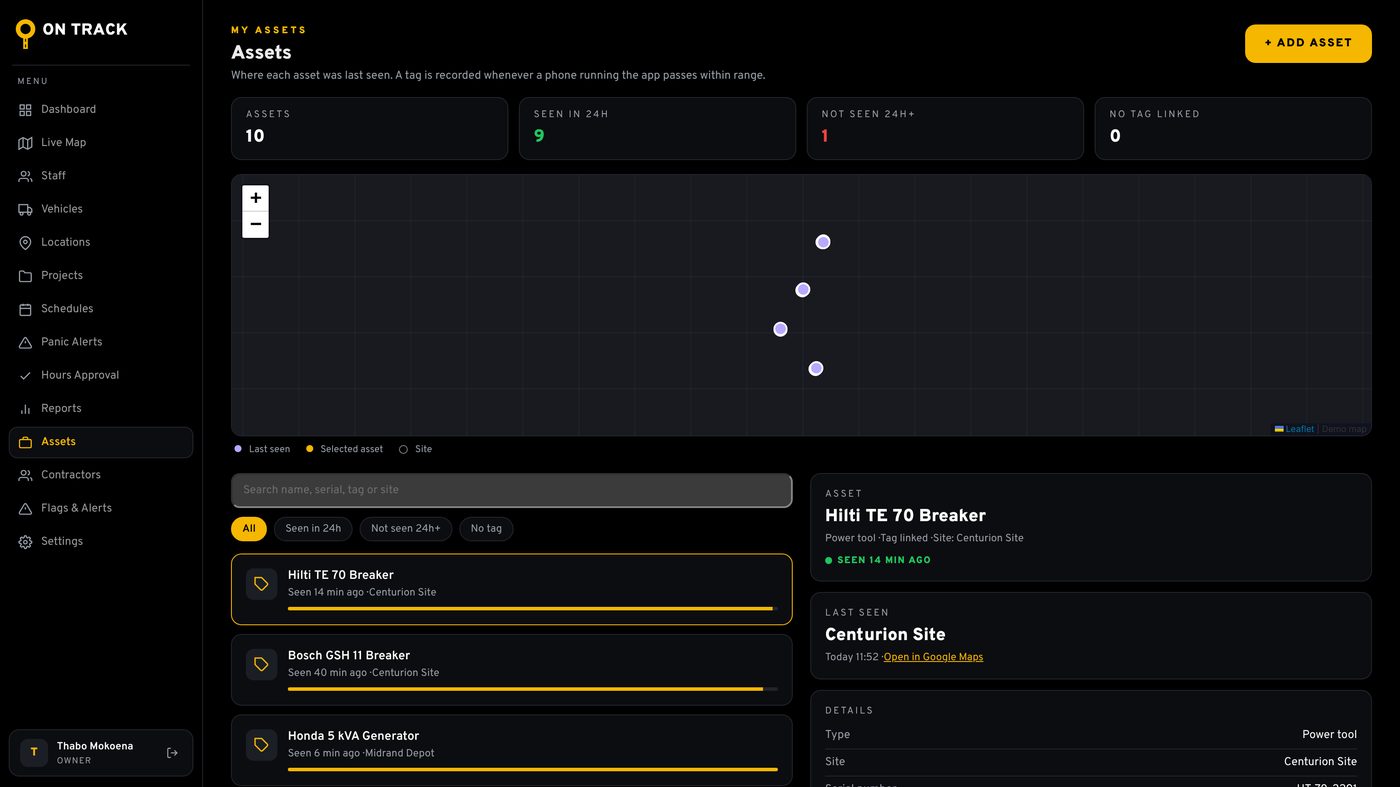This screenshot has width=1400, height=787.
Task: Zoom in on the assets map
Action: point(256,198)
